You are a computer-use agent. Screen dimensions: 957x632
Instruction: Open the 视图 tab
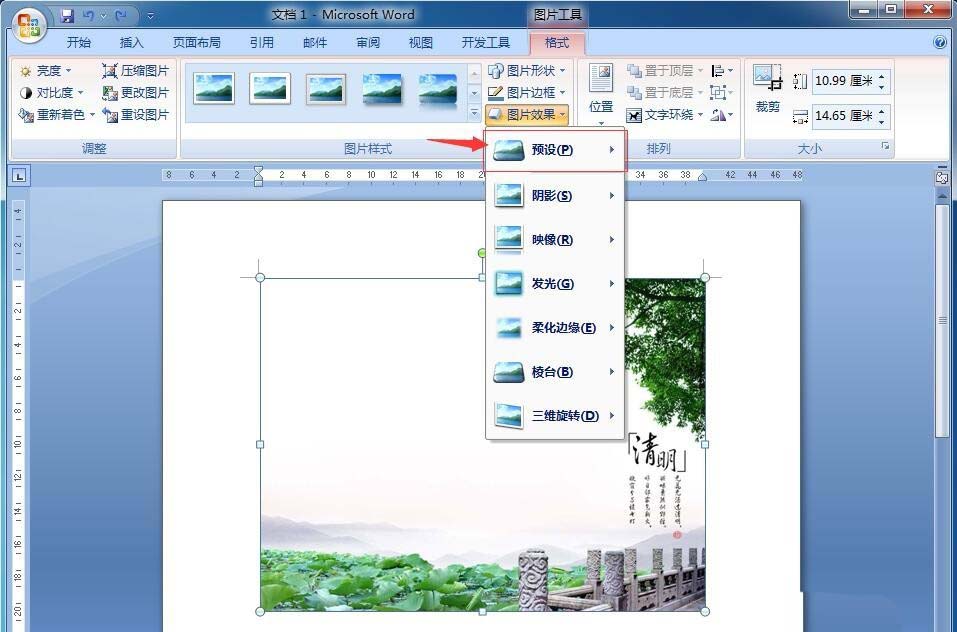(x=421, y=42)
